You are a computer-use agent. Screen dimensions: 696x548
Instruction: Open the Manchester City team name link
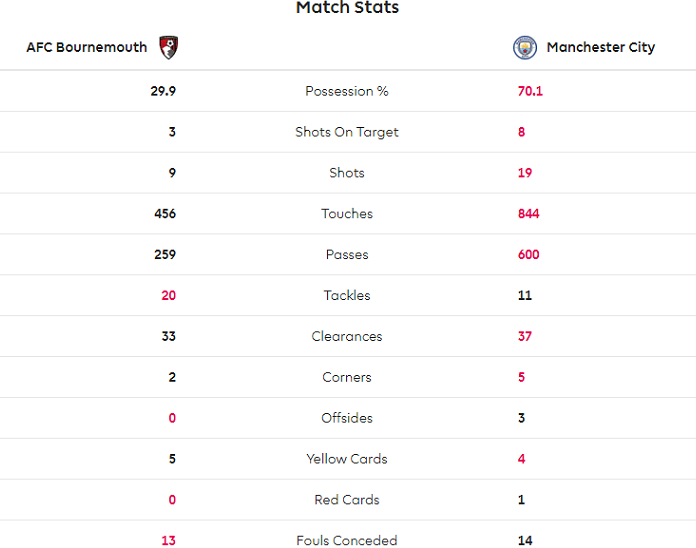(x=600, y=47)
